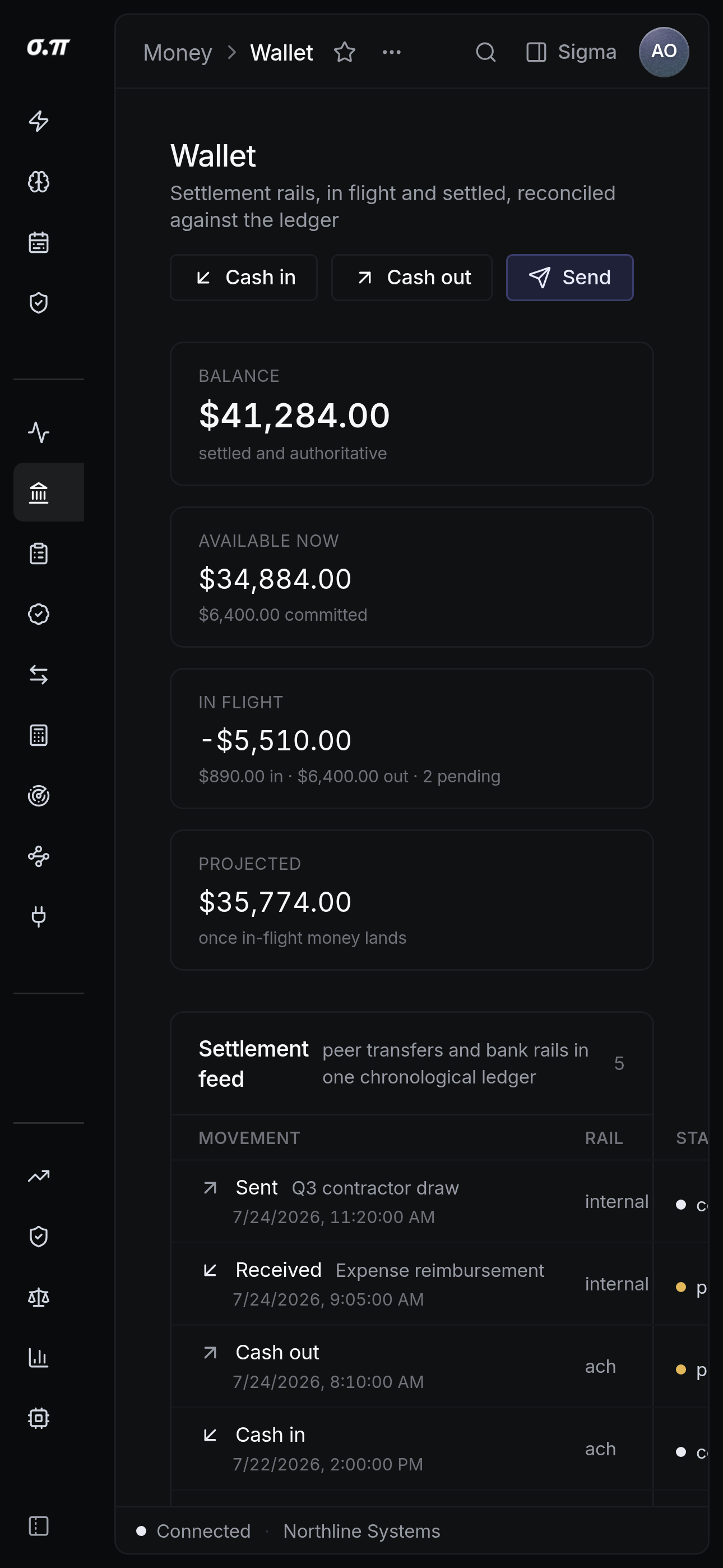The image size is (723, 1568).
Task: Click the Send button
Action: (x=569, y=278)
